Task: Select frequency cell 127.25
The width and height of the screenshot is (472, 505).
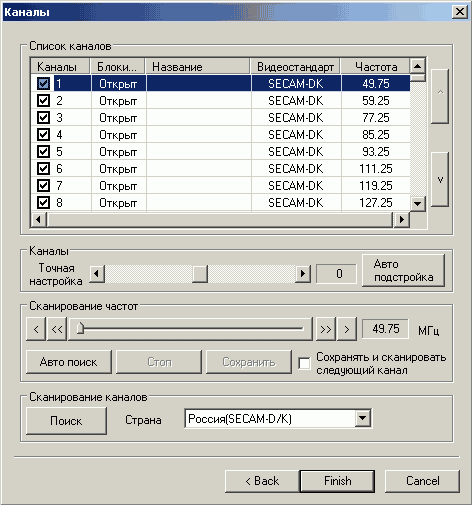Action: pyautogui.click(x=376, y=202)
